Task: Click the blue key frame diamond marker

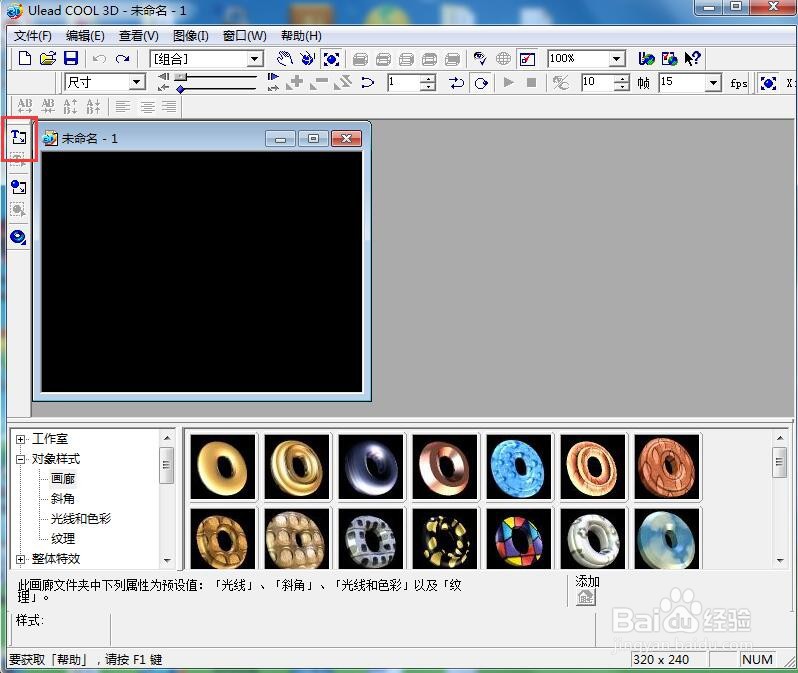Action: coord(180,89)
